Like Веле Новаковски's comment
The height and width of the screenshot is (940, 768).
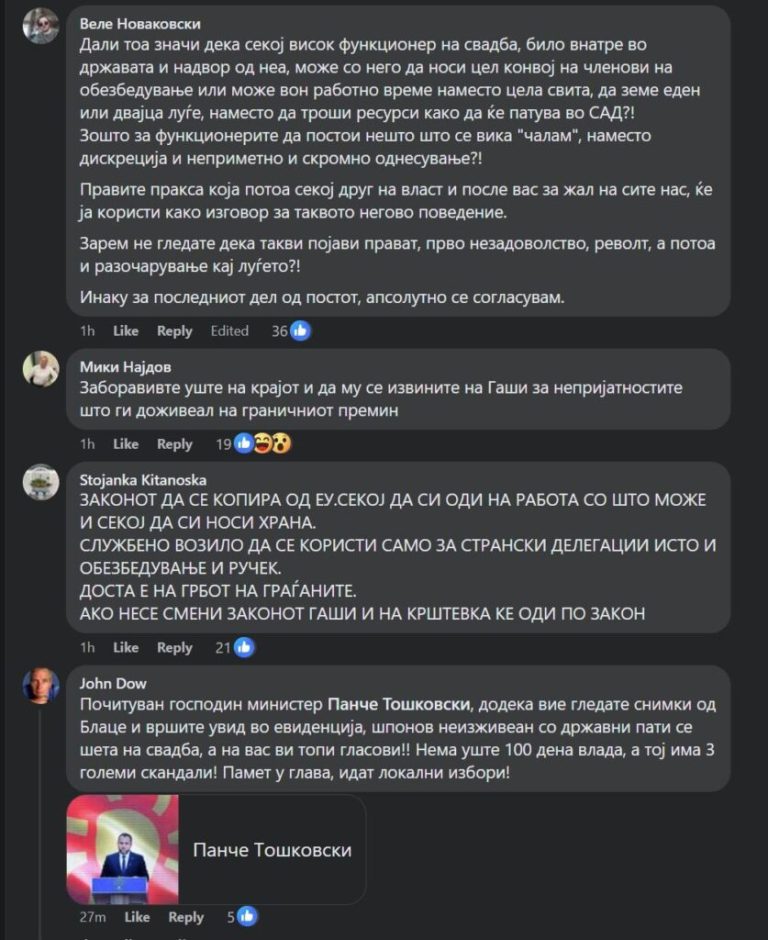click(126, 331)
